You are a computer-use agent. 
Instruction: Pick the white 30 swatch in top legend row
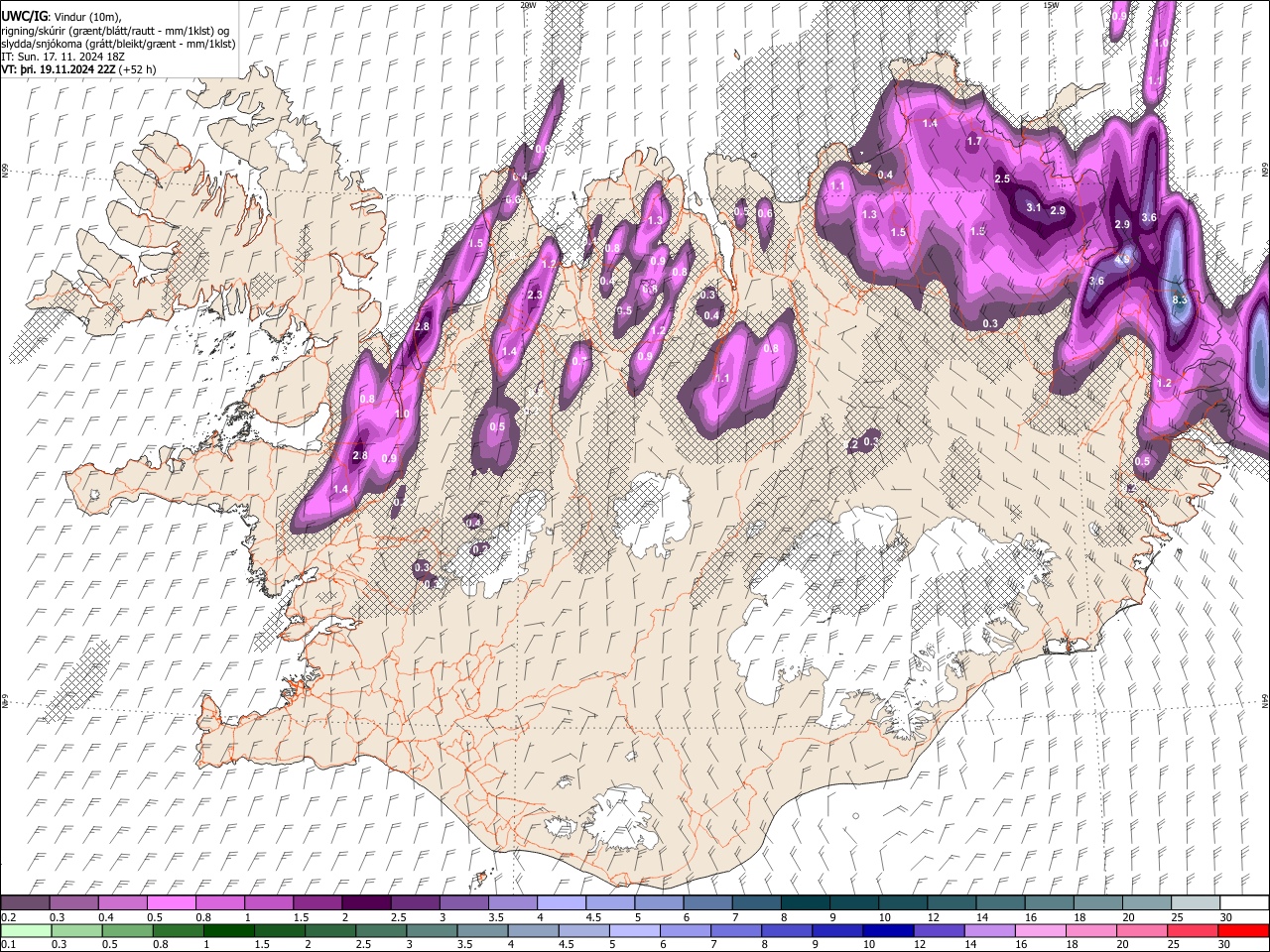point(1244,903)
